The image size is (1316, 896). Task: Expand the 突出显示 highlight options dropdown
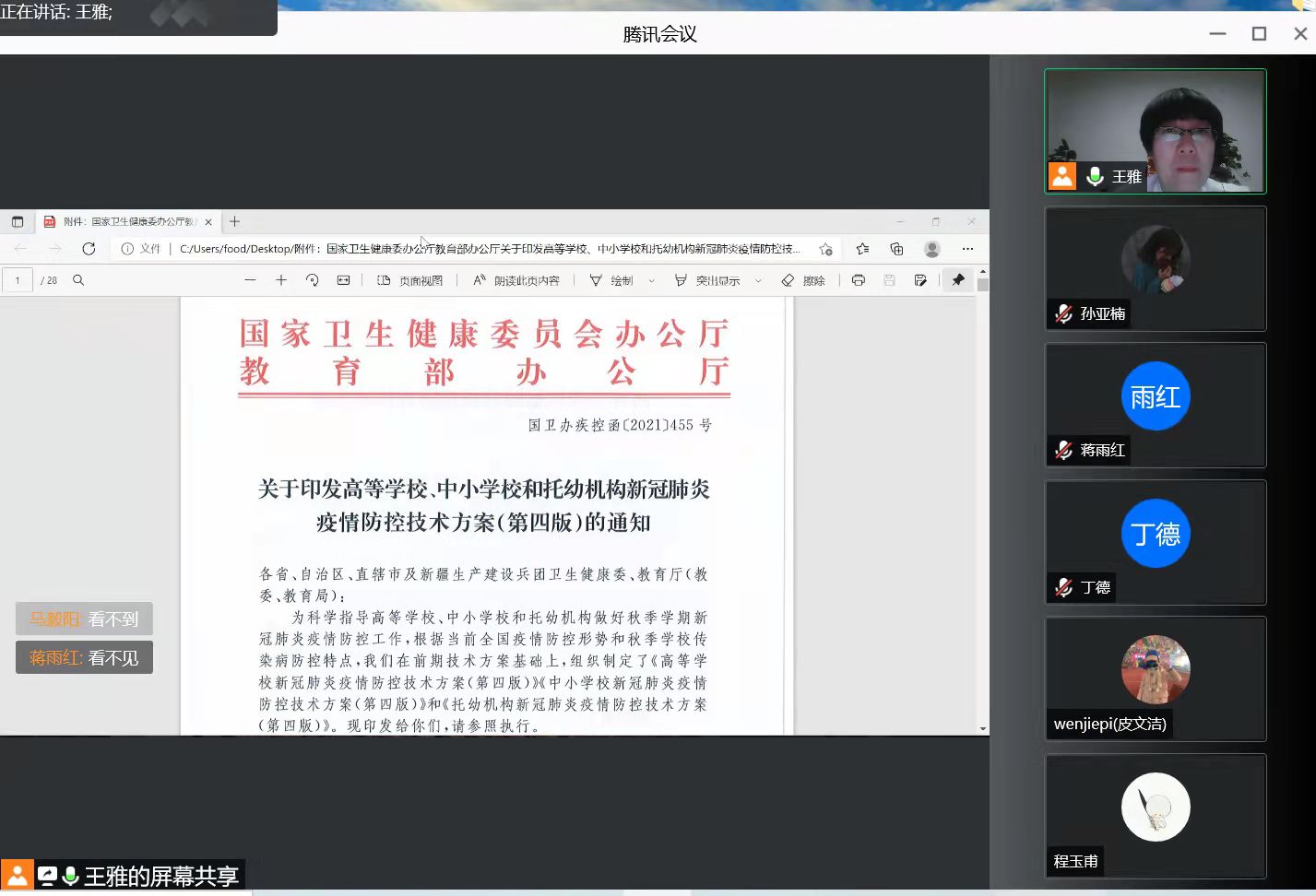pos(758,280)
